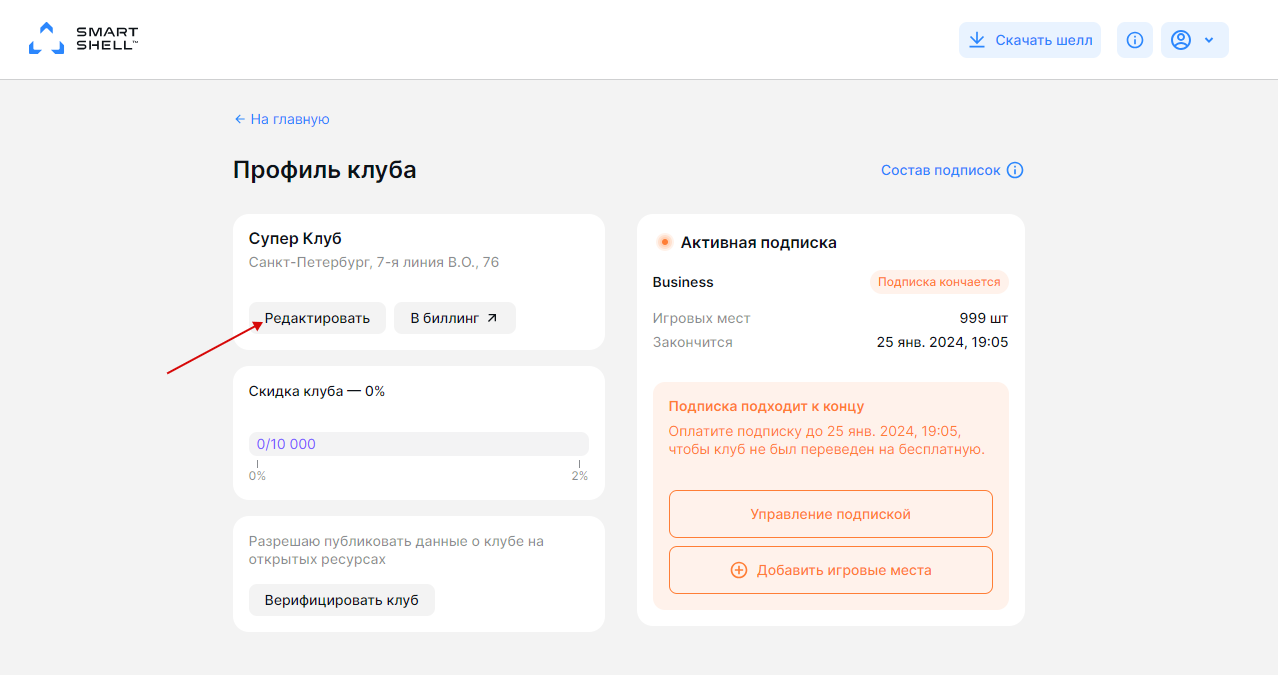The width and height of the screenshot is (1278, 675).
Task: Click the SmartShell logo
Action: coord(85,39)
